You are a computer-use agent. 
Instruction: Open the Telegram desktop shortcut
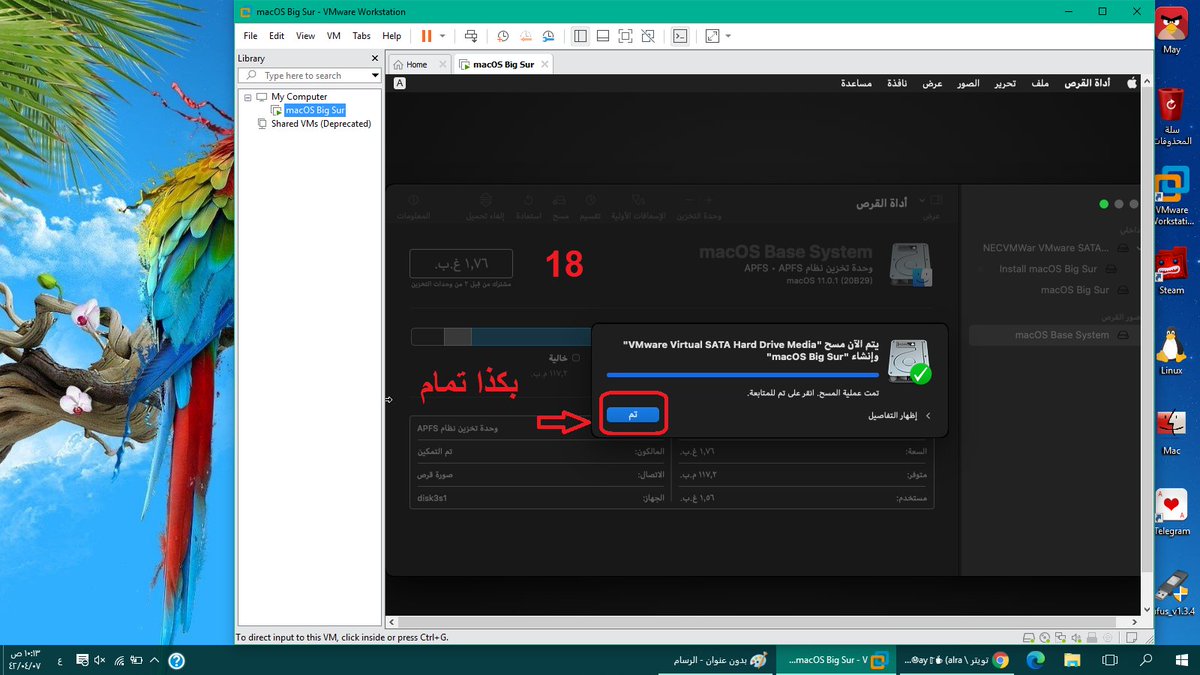pos(1172,512)
